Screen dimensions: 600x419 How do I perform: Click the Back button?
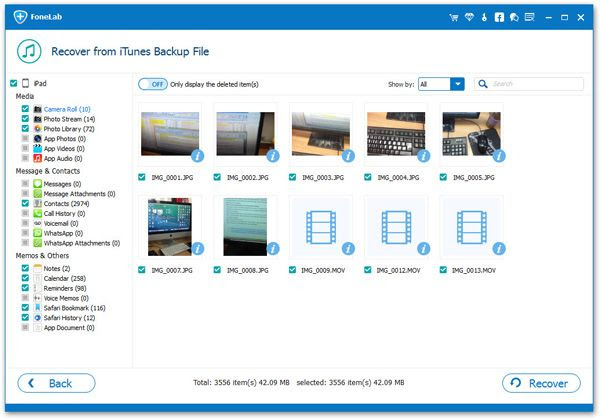click(x=56, y=383)
